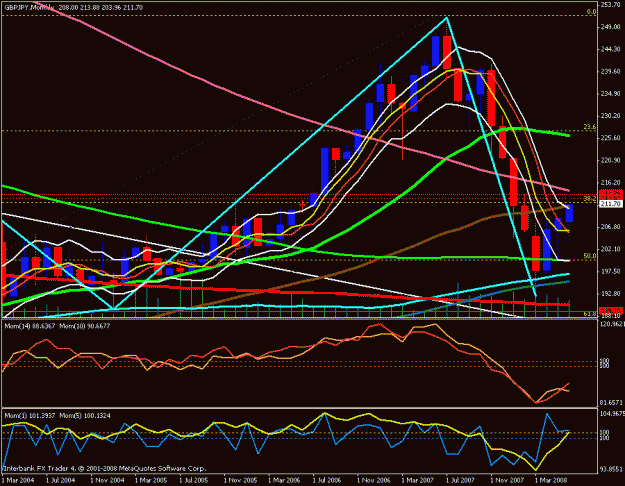Click the 1 Nov 2007 date label
This screenshot has width=625, height=486.
point(507,480)
